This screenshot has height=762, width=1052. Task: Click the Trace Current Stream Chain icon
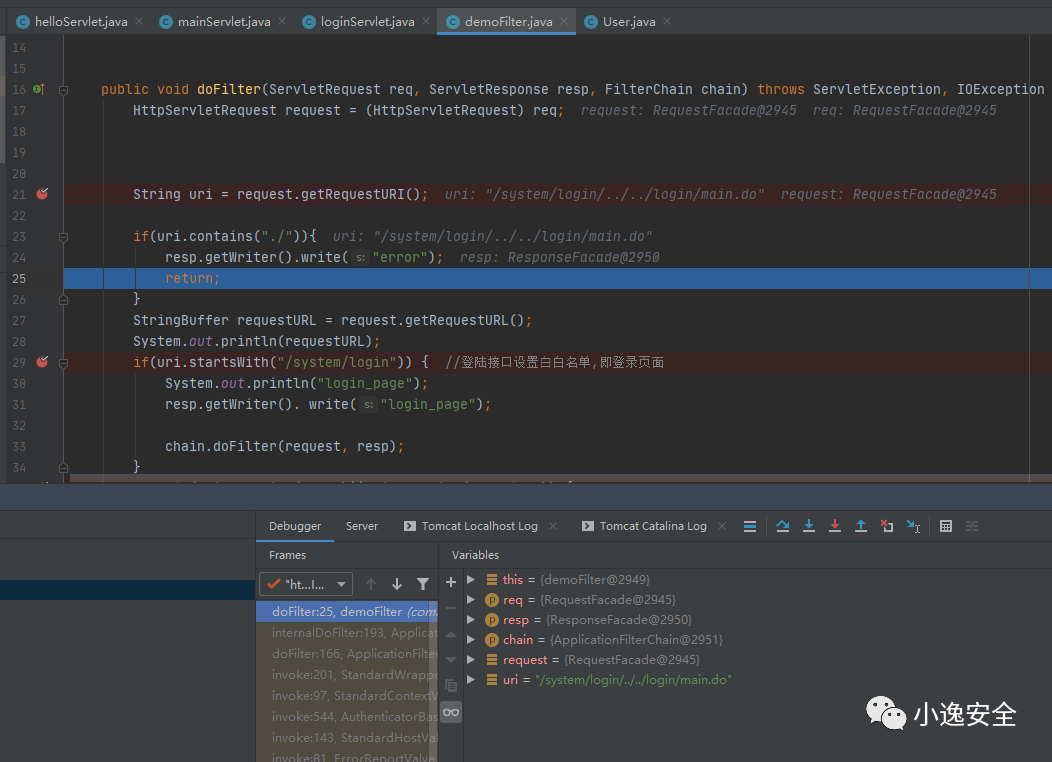(972, 527)
